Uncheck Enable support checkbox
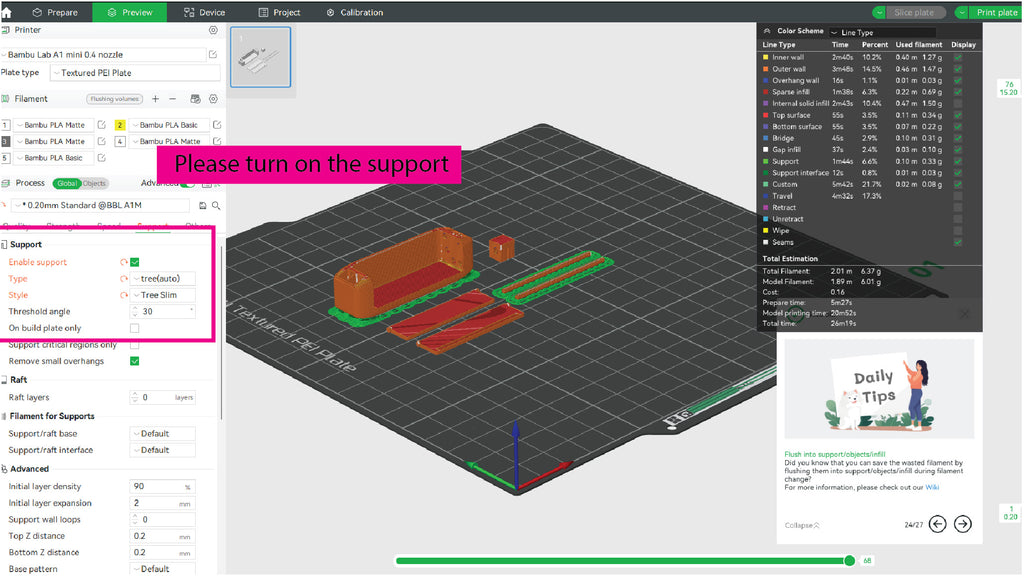The width and height of the screenshot is (1024, 576). click(x=135, y=262)
